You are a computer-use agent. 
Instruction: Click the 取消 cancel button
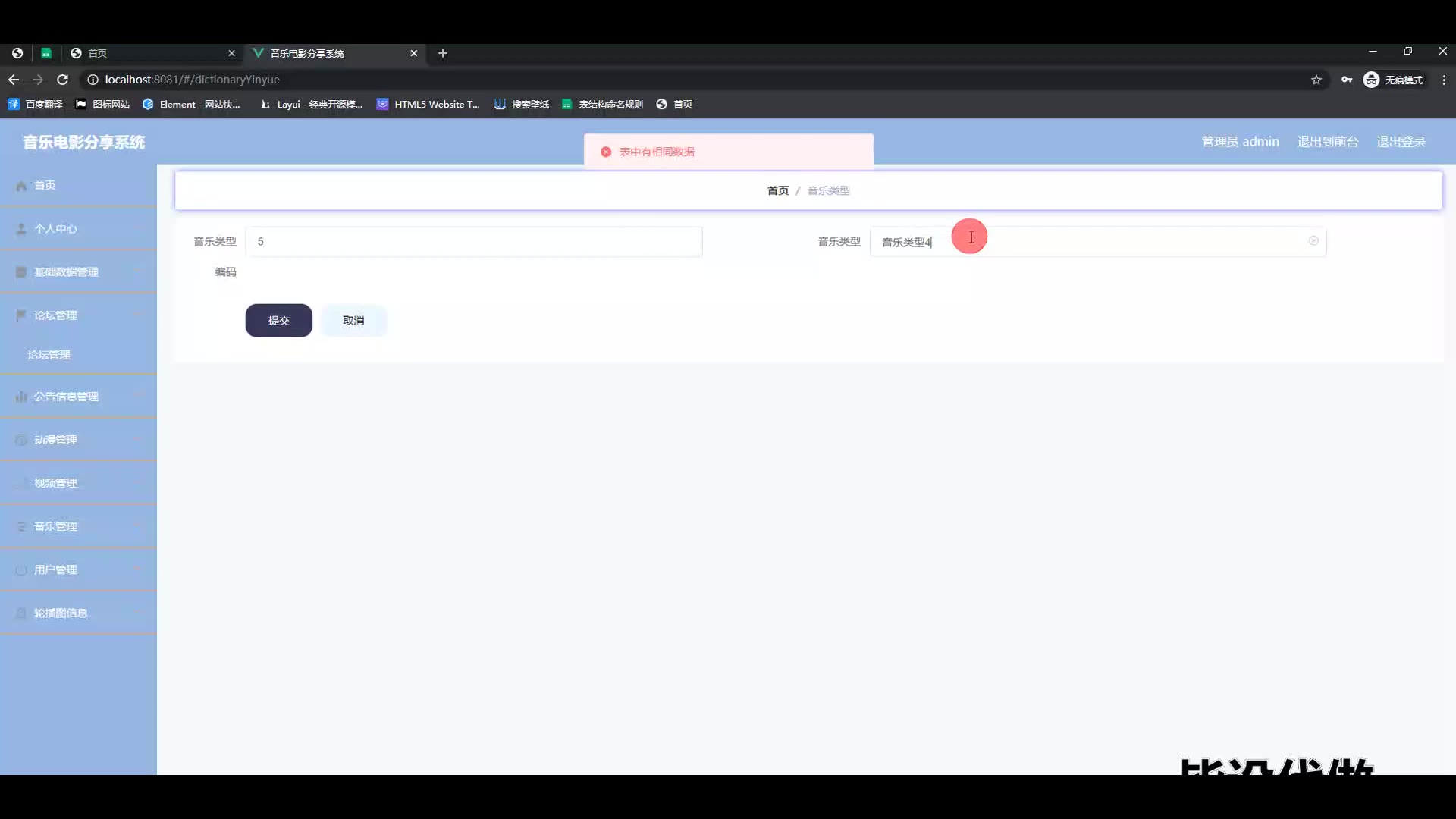pyautogui.click(x=353, y=321)
